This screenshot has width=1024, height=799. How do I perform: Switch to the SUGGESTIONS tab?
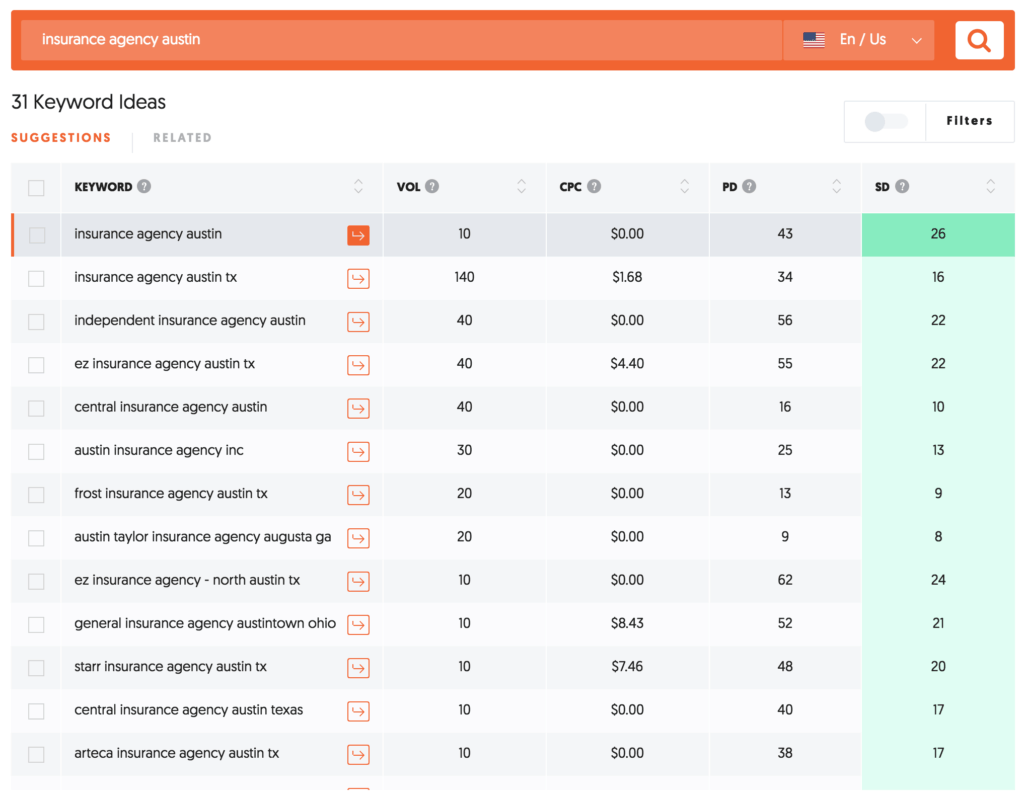61,138
